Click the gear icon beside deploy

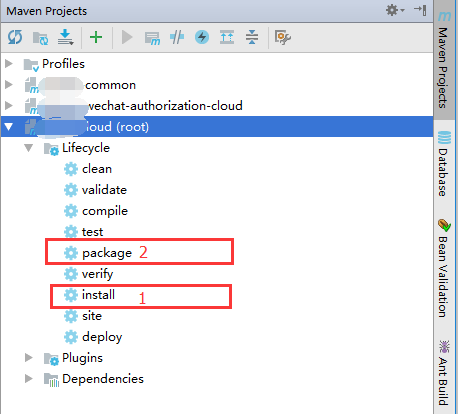(71, 337)
